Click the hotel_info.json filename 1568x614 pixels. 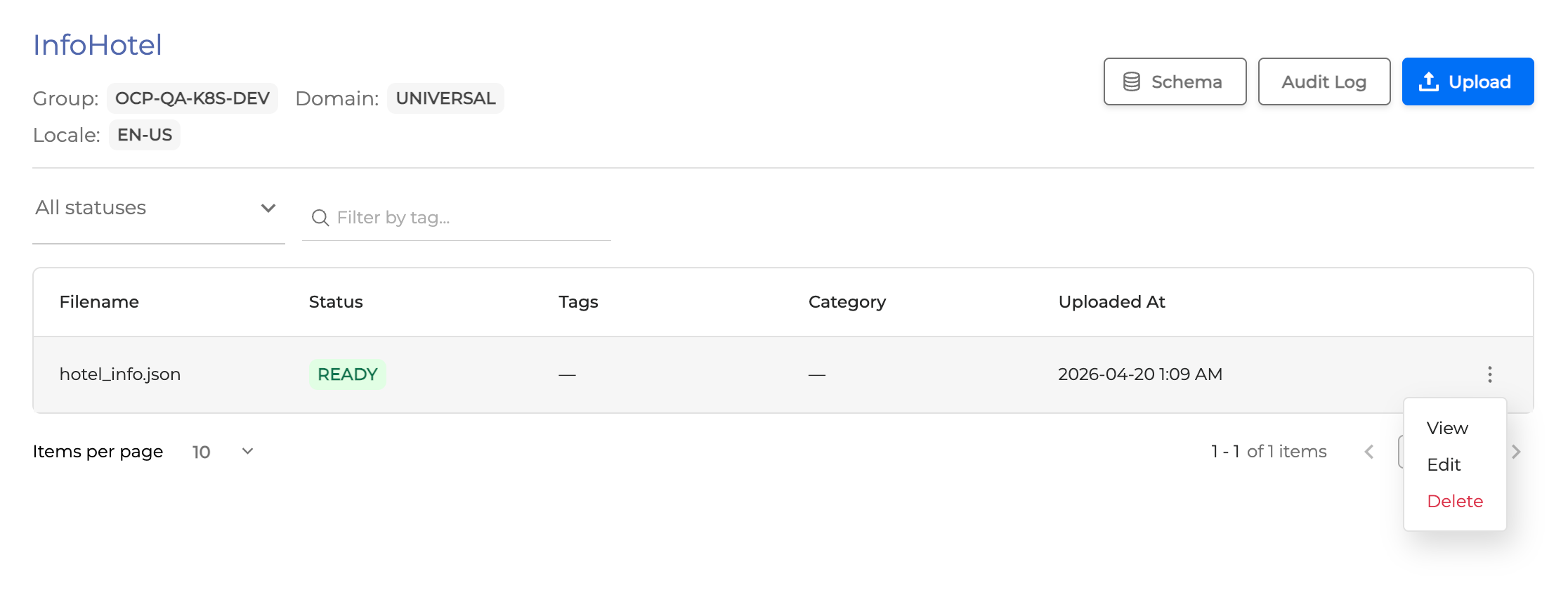[120, 374]
